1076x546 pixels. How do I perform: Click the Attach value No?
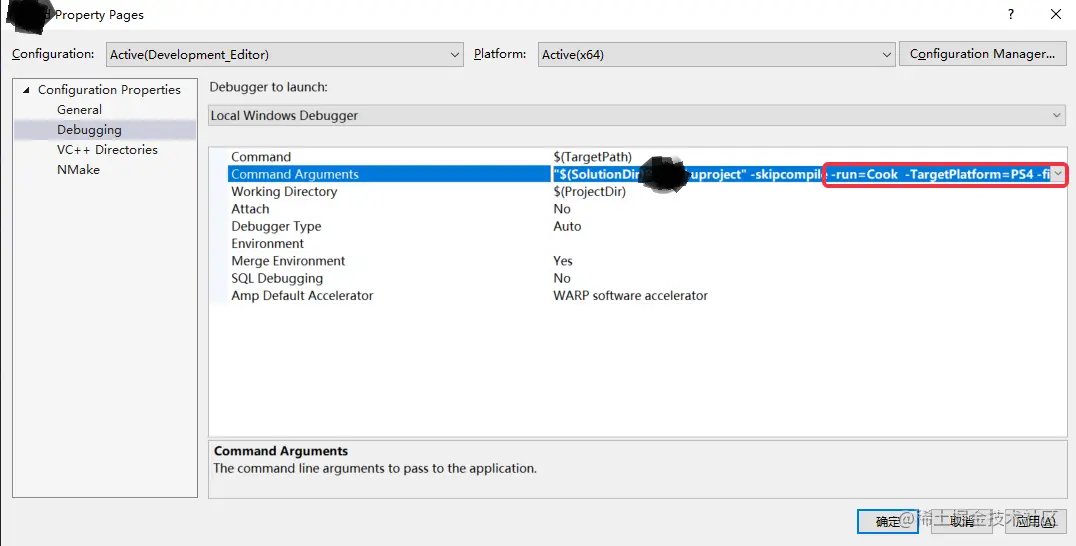[x=562, y=209]
